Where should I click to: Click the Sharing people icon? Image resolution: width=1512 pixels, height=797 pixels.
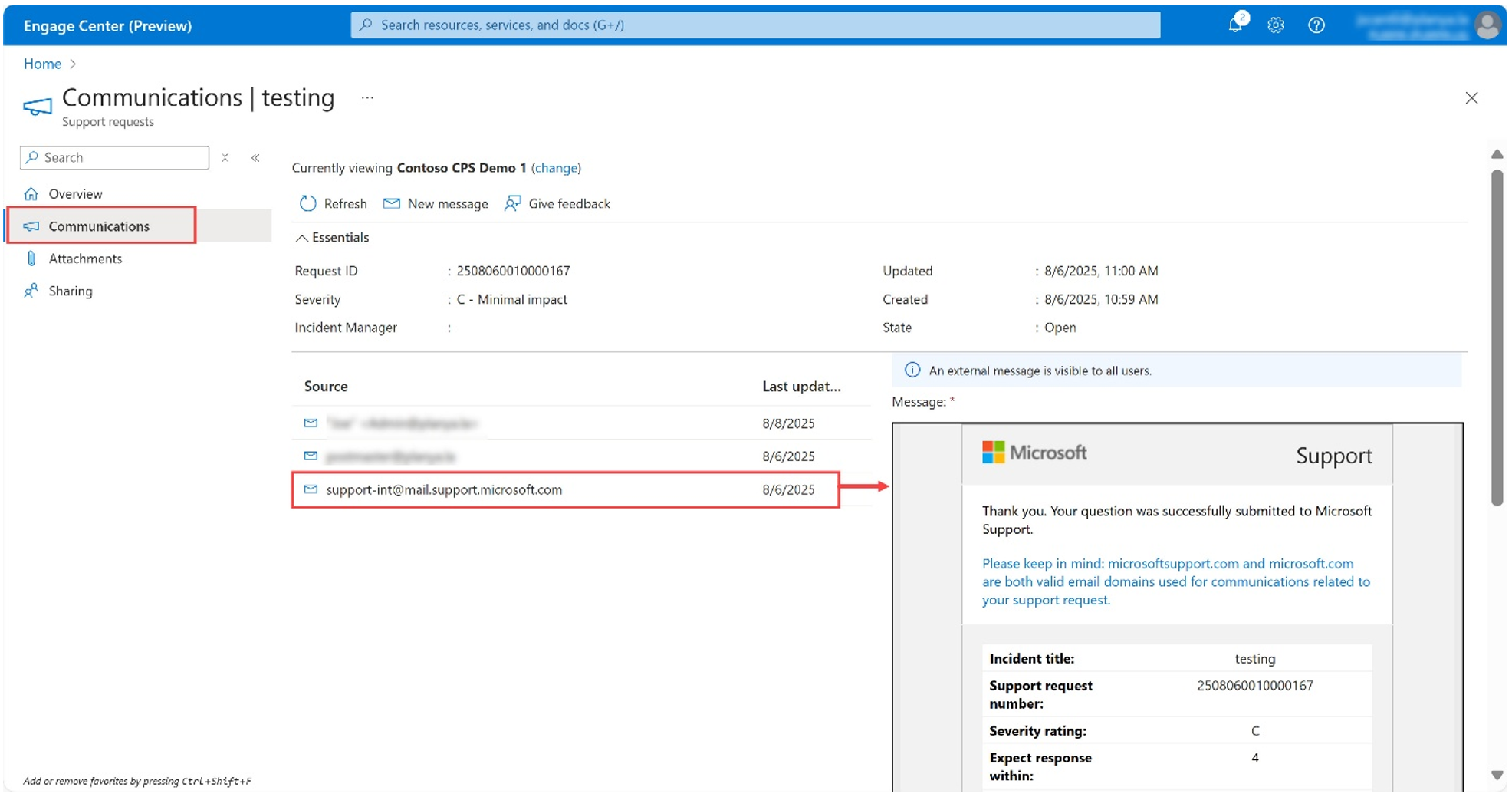coord(31,291)
